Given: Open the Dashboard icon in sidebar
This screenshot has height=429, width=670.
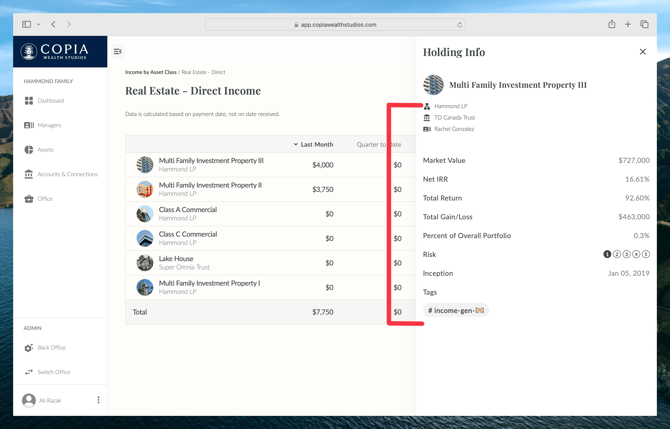Looking at the screenshot, I should coord(29,101).
